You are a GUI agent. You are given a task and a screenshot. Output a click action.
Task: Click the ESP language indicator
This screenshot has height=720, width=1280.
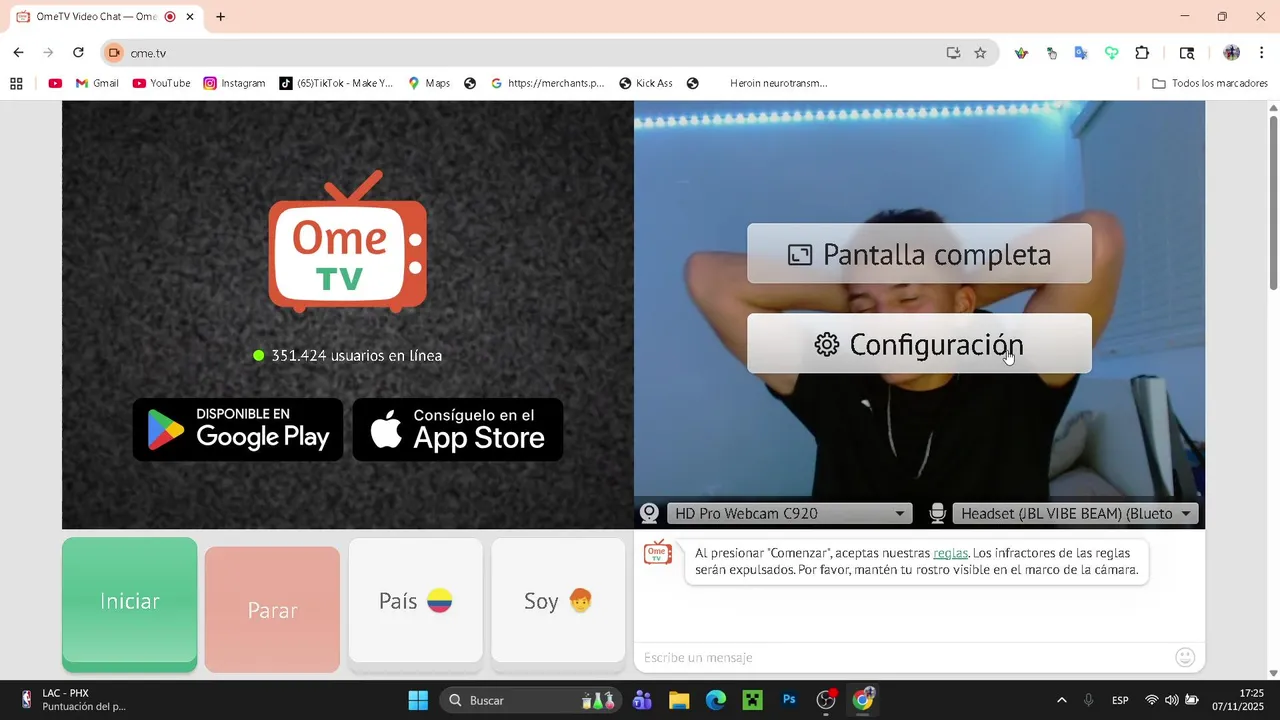1120,700
